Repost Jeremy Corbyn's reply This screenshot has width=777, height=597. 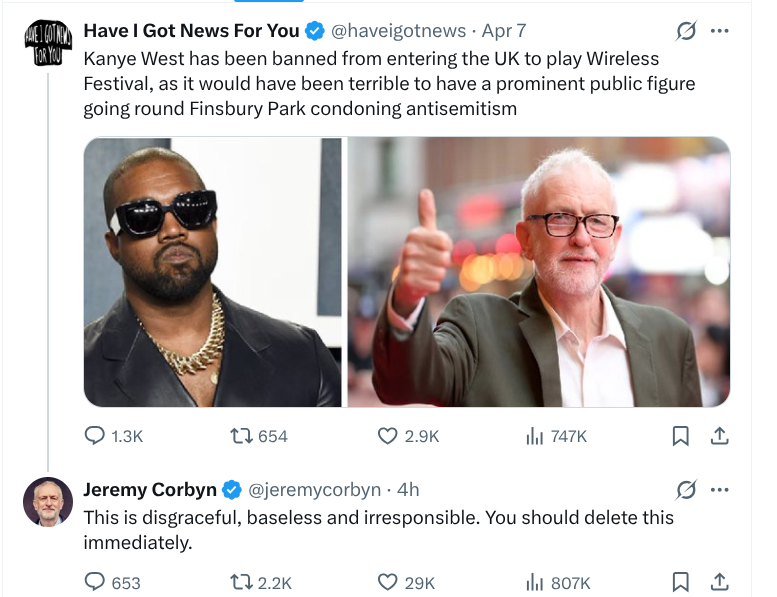[241, 582]
